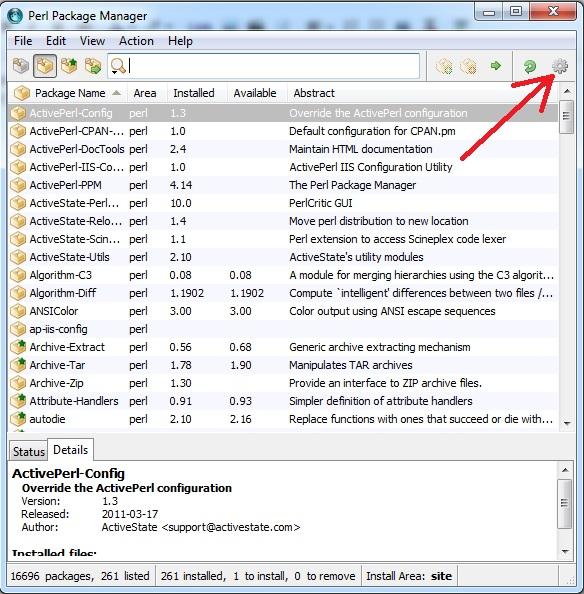Click the green run marked actions arrow
This screenshot has width=584, height=594.
tap(496, 66)
